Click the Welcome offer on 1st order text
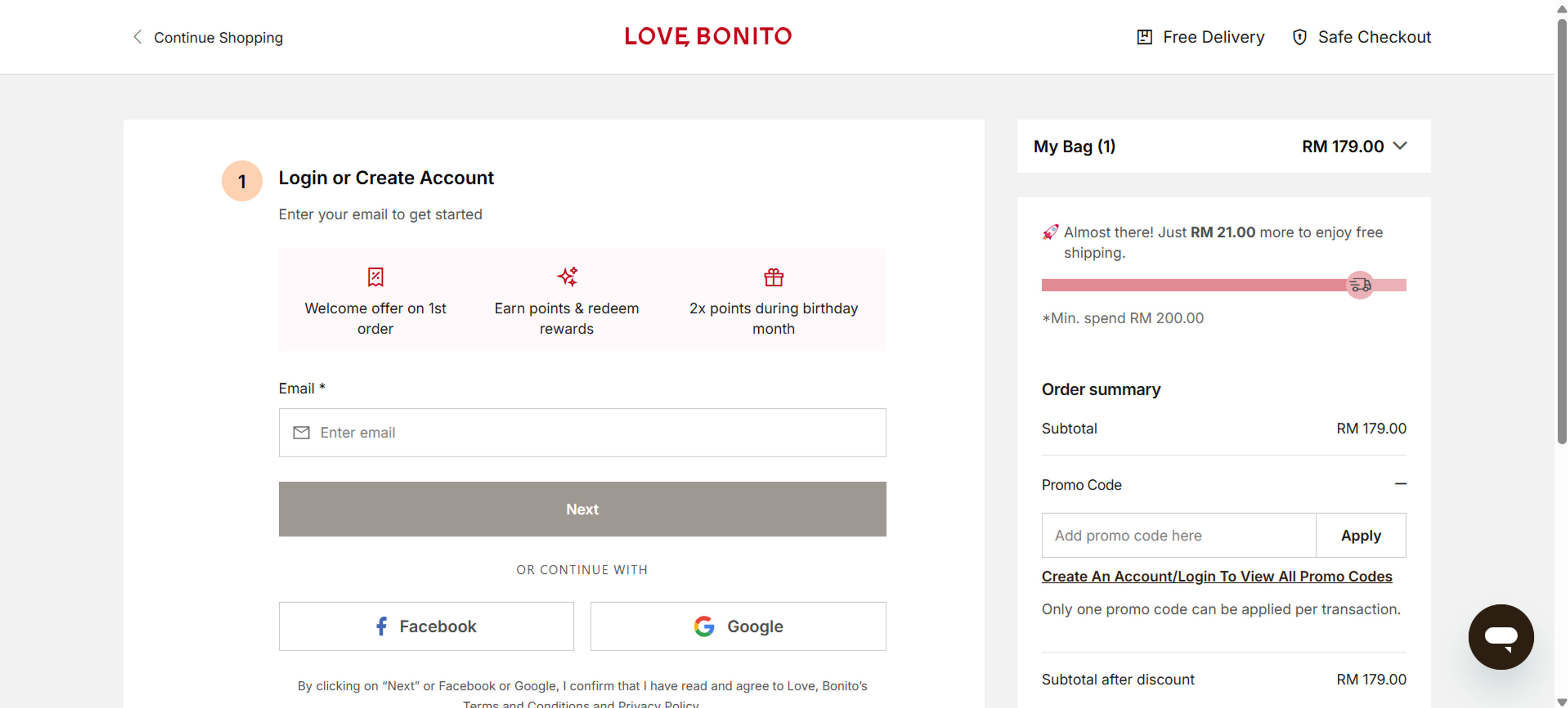The width and height of the screenshot is (1568, 708). point(375,318)
